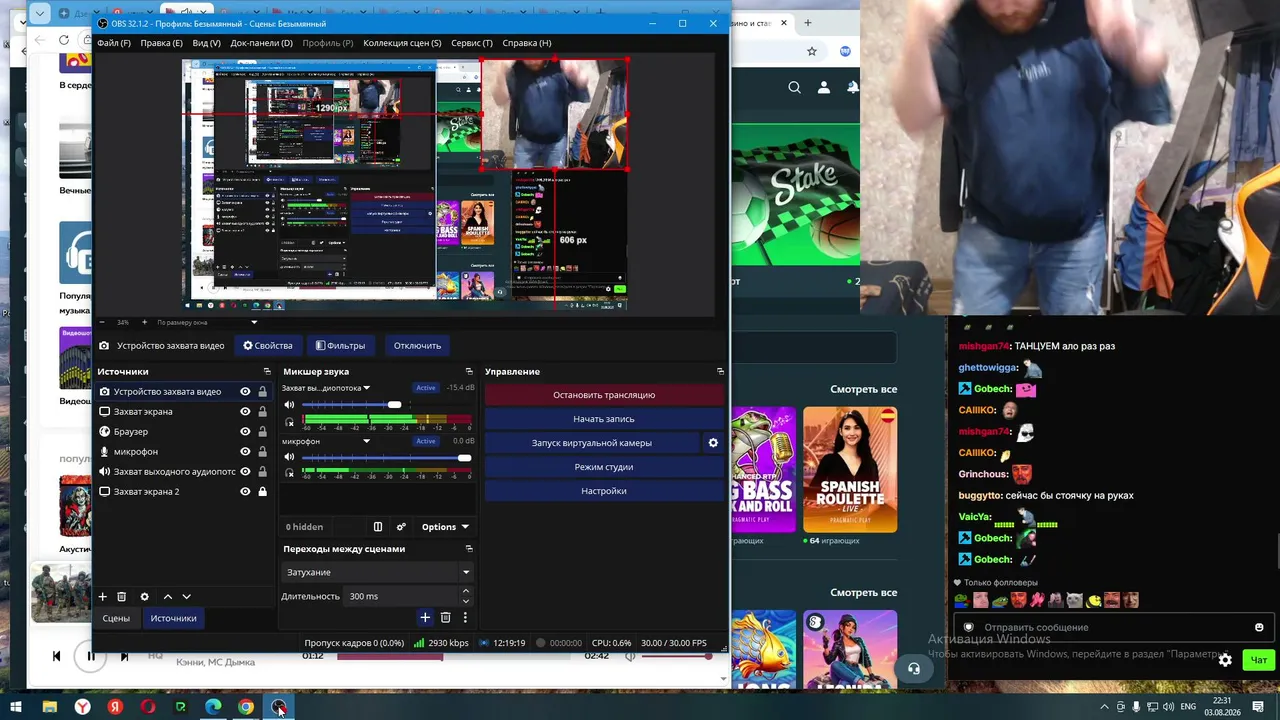Undock the Управление panel
The height and width of the screenshot is (720, 1280).
click(x=720, y=372)
